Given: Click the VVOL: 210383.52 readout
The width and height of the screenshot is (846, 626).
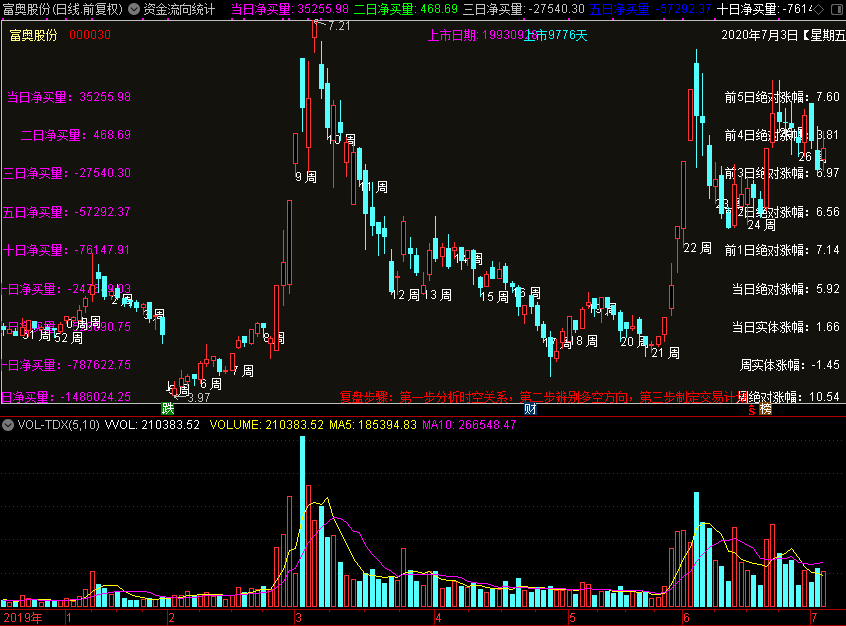Looking at the screenshot, I should click(x=152, y=425).
